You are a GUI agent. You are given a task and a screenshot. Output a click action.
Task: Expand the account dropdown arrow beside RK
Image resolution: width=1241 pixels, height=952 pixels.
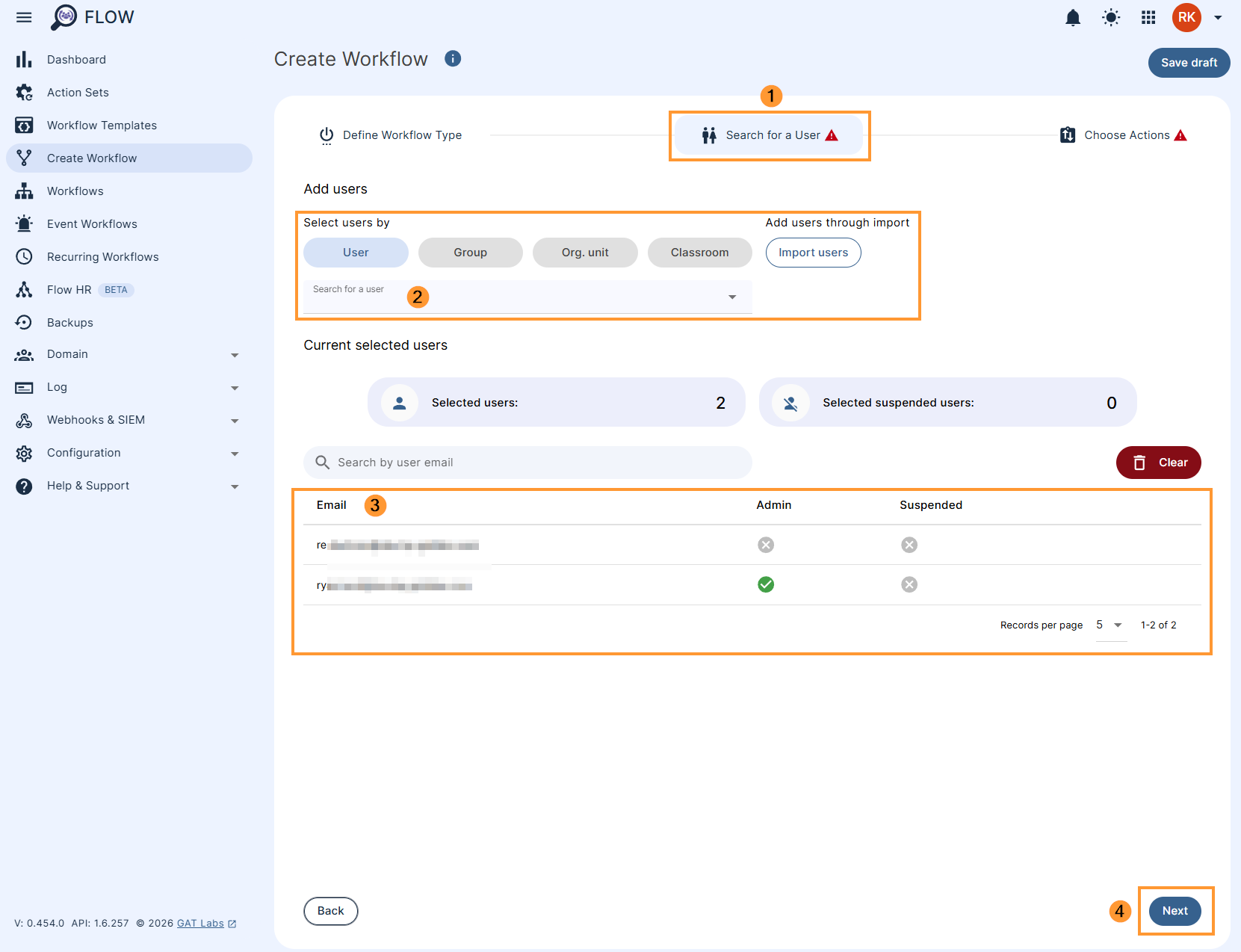click(x=1218, y=17)
